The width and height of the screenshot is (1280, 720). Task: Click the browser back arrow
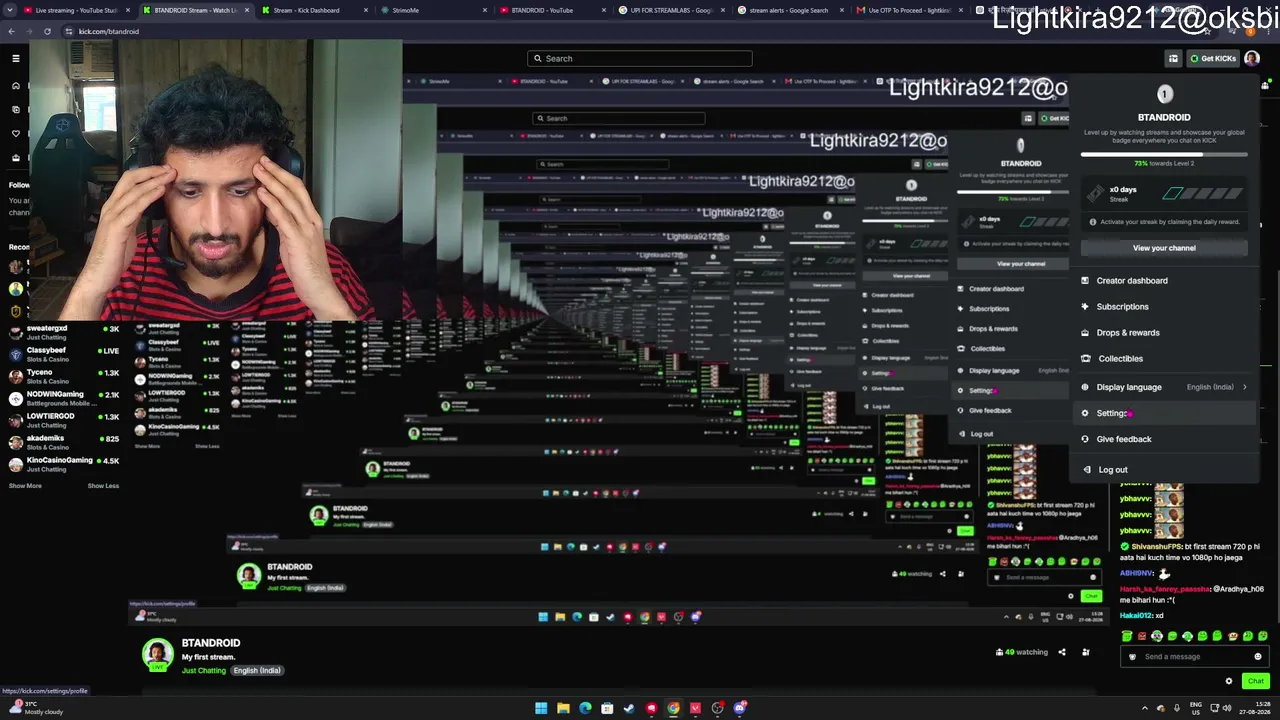pos(11,31)
